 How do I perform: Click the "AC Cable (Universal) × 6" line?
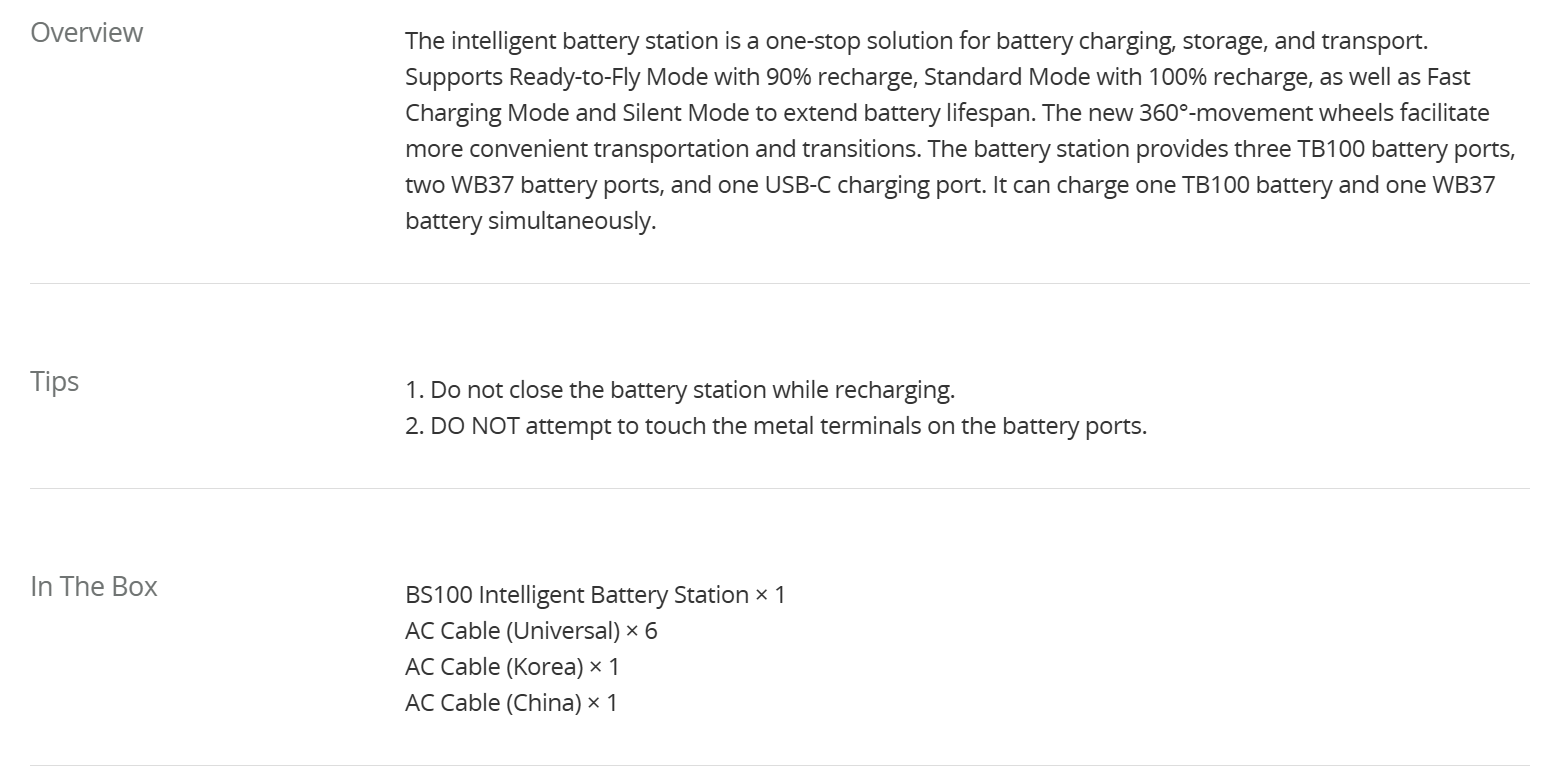(x=531, y=631)
